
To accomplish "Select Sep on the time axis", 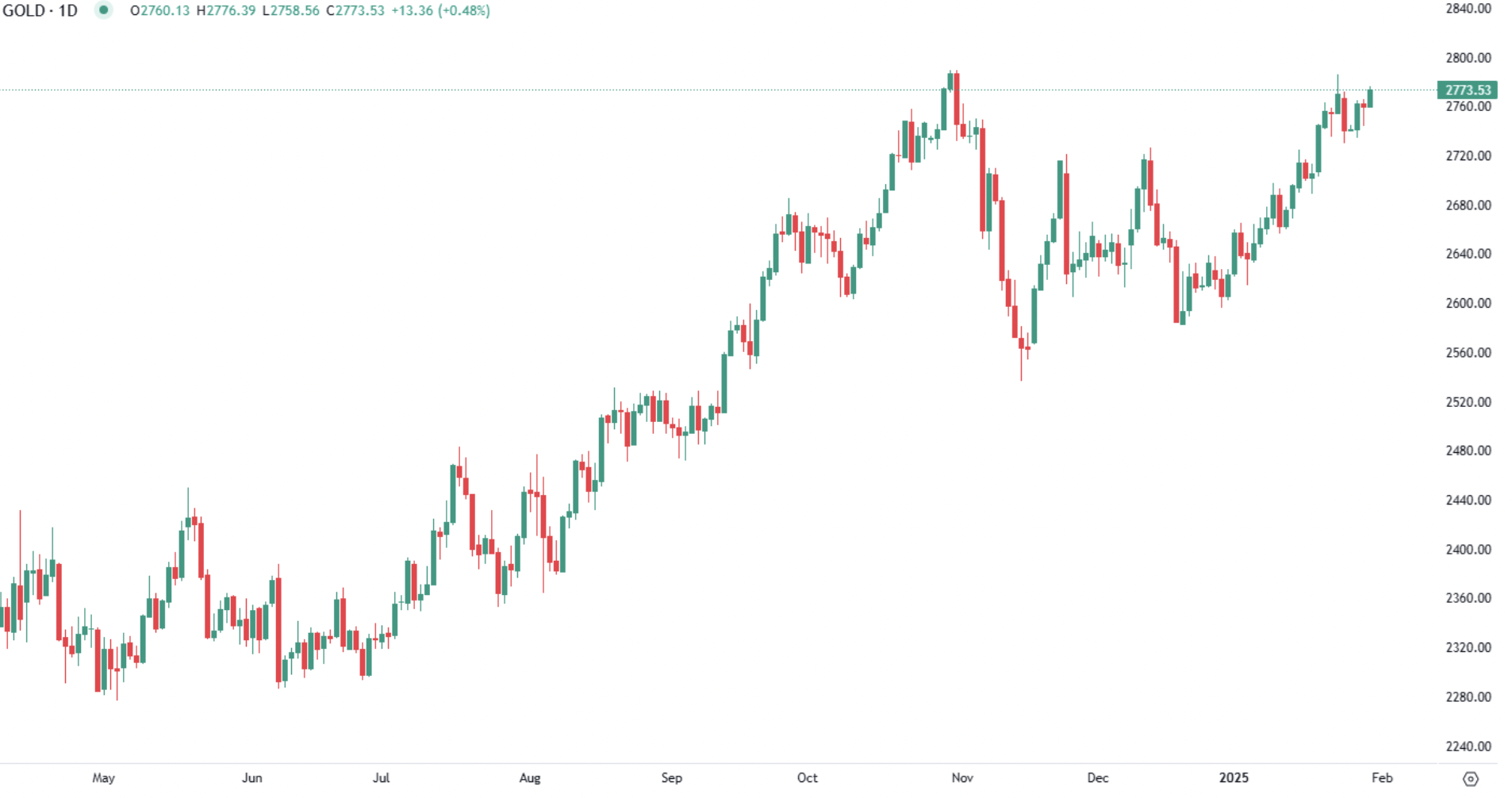I will 671,777.
